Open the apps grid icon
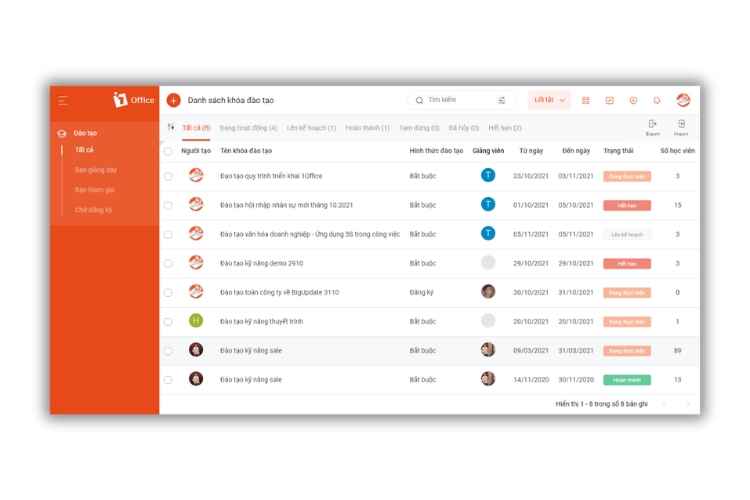Viewport: 750px width, 500px height. click(x=586, y=101)
